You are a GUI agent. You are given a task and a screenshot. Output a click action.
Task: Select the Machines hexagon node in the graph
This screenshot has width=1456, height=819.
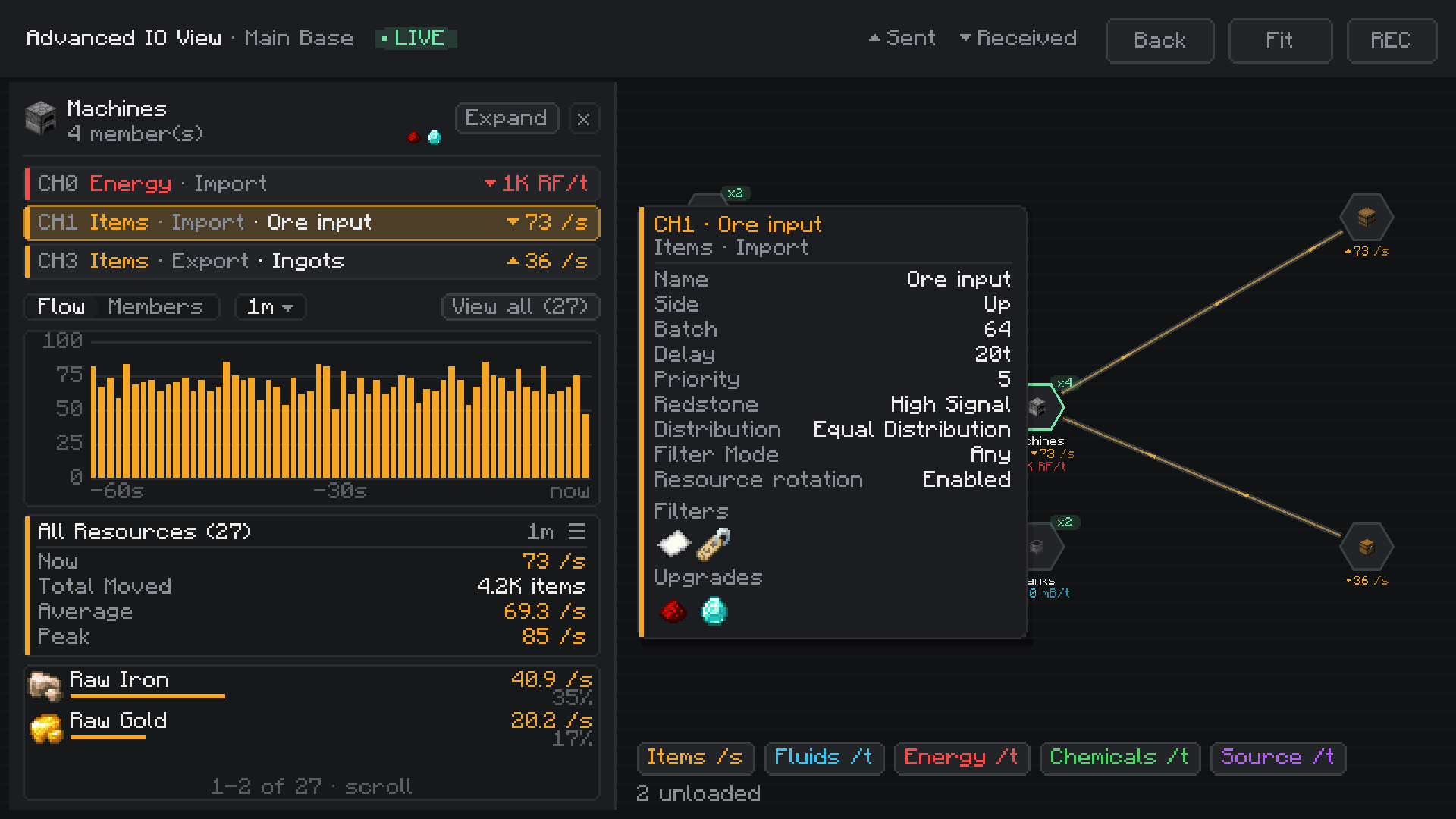coord(1045,407)
